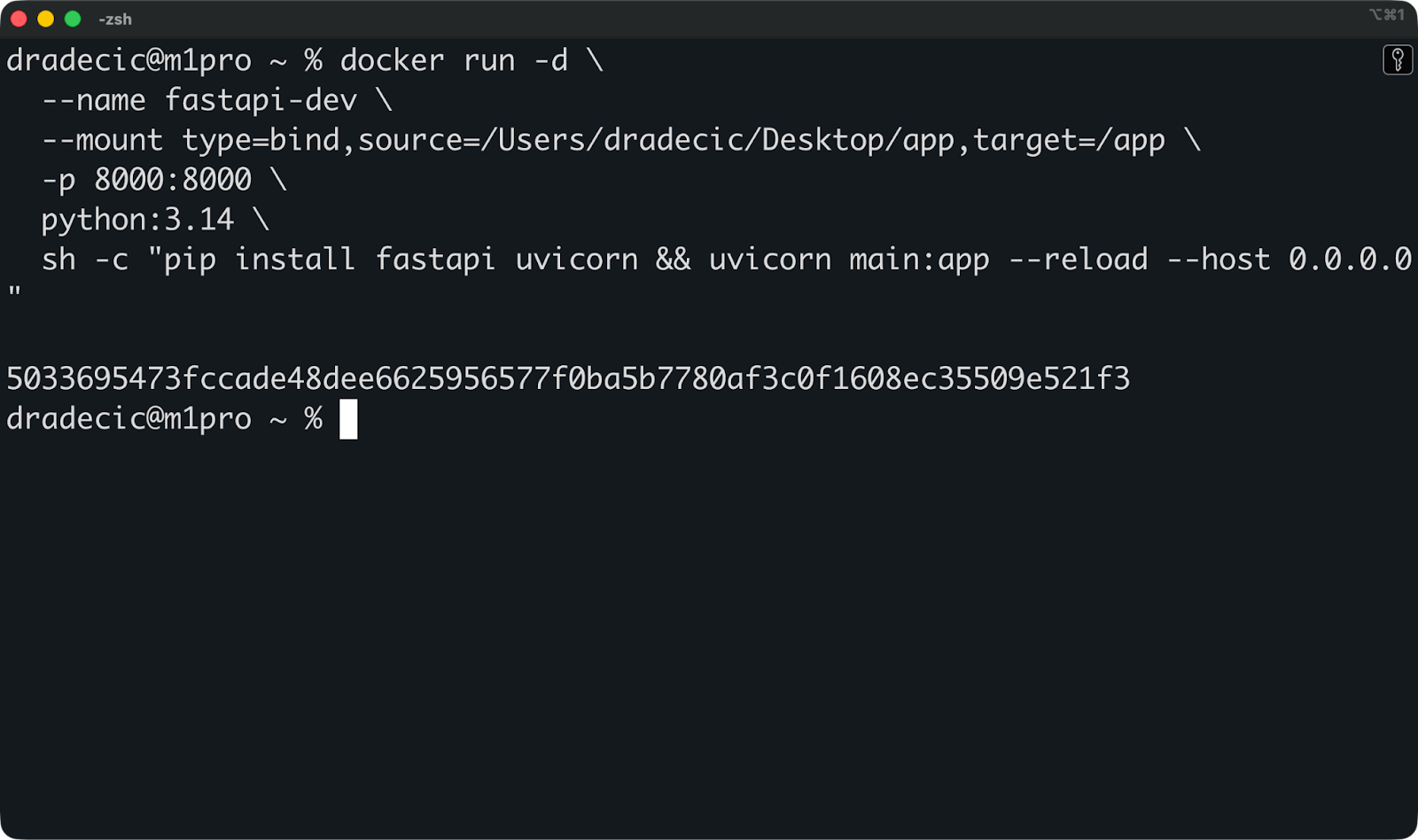1418x840 pixels.
Task: Click the blinking terminal cursor
Action: (349, 418)
